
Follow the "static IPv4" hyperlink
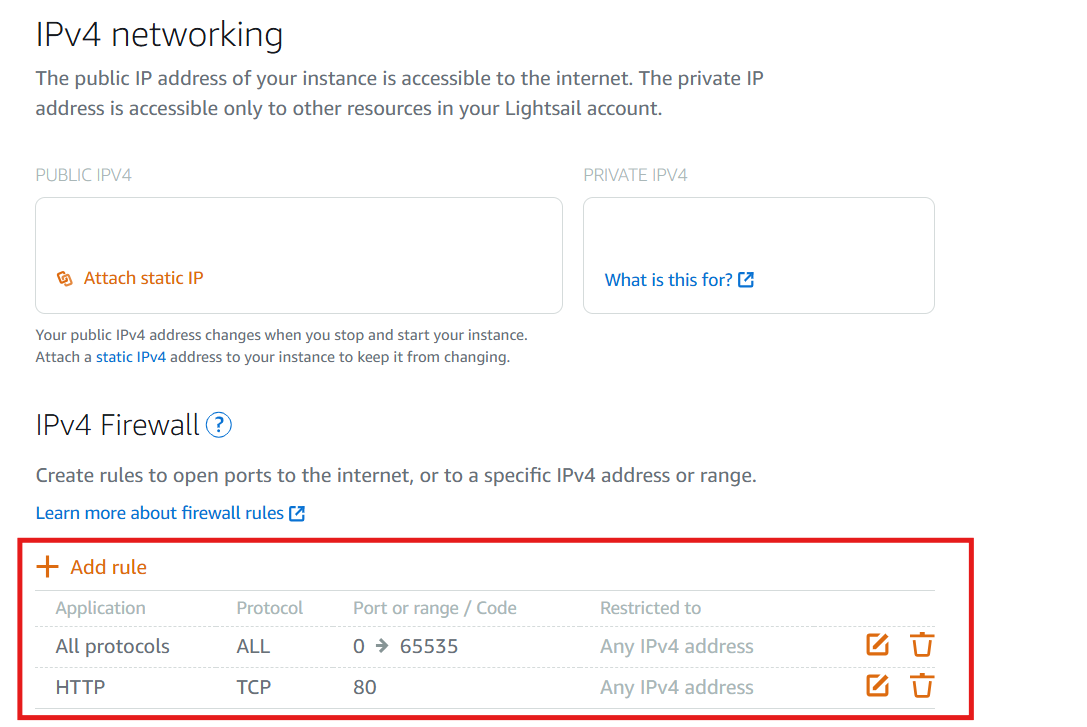coord(131,357)
